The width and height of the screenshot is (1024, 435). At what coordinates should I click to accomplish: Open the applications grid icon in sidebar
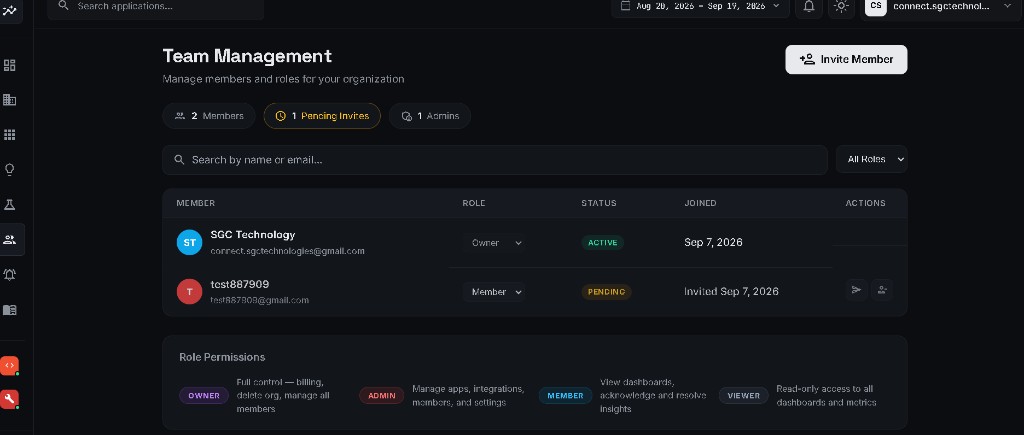click(x=10, y=135)
